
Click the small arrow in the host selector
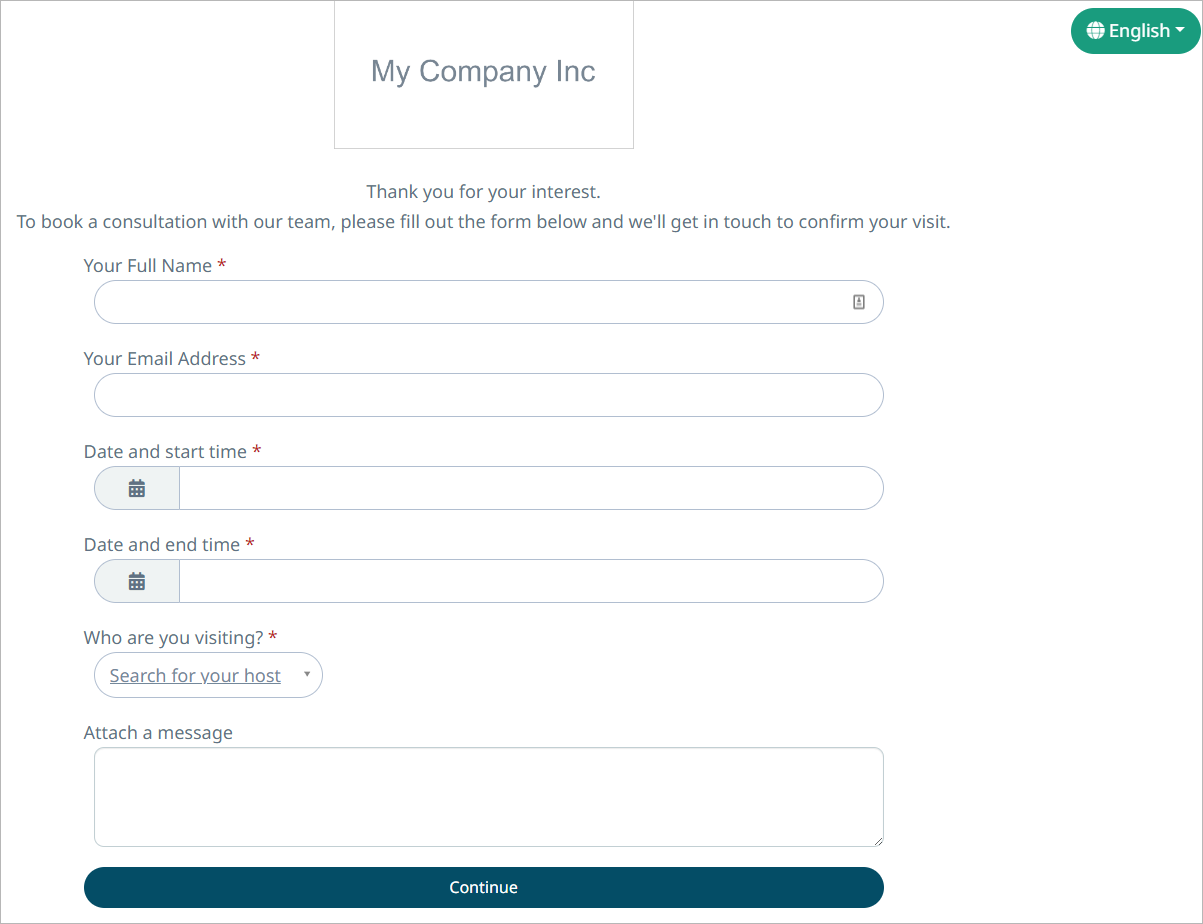[307, 675]
